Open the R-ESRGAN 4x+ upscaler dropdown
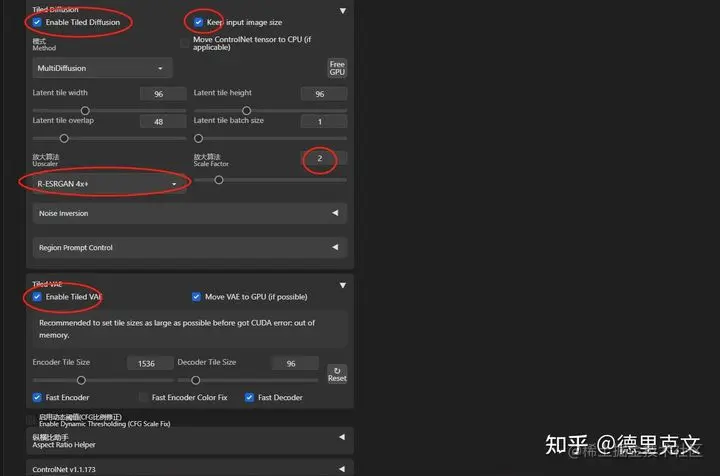Image resolution: width=720 pixels, height=476 pixels. 108,184
